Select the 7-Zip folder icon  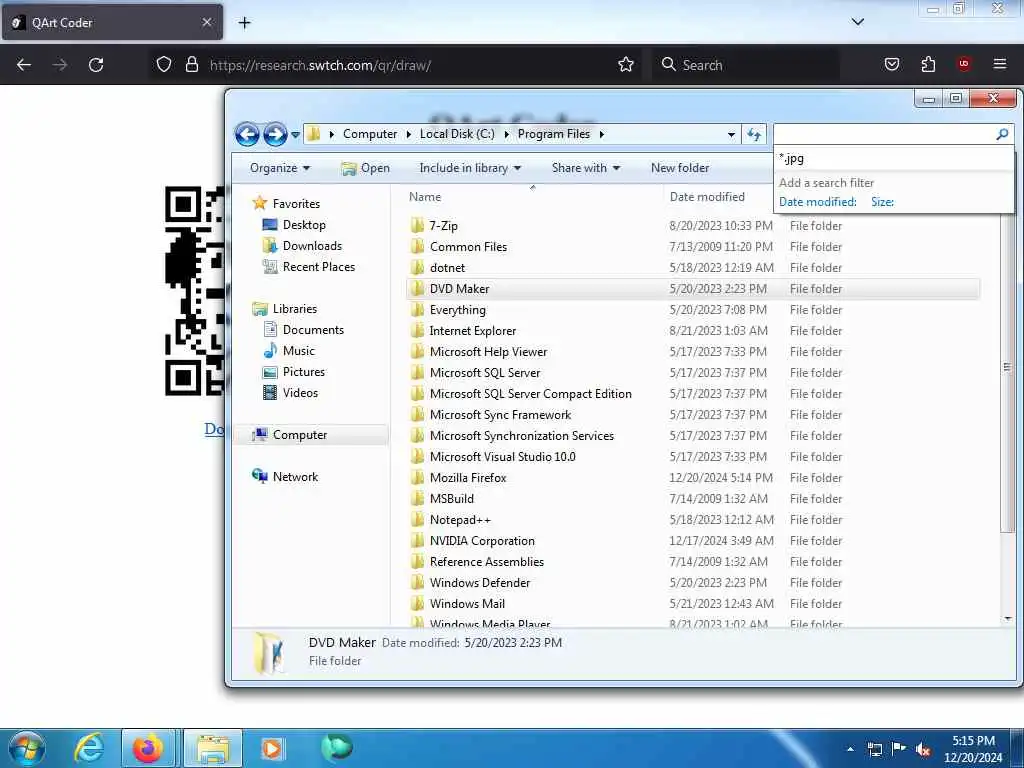click(417, 226)
